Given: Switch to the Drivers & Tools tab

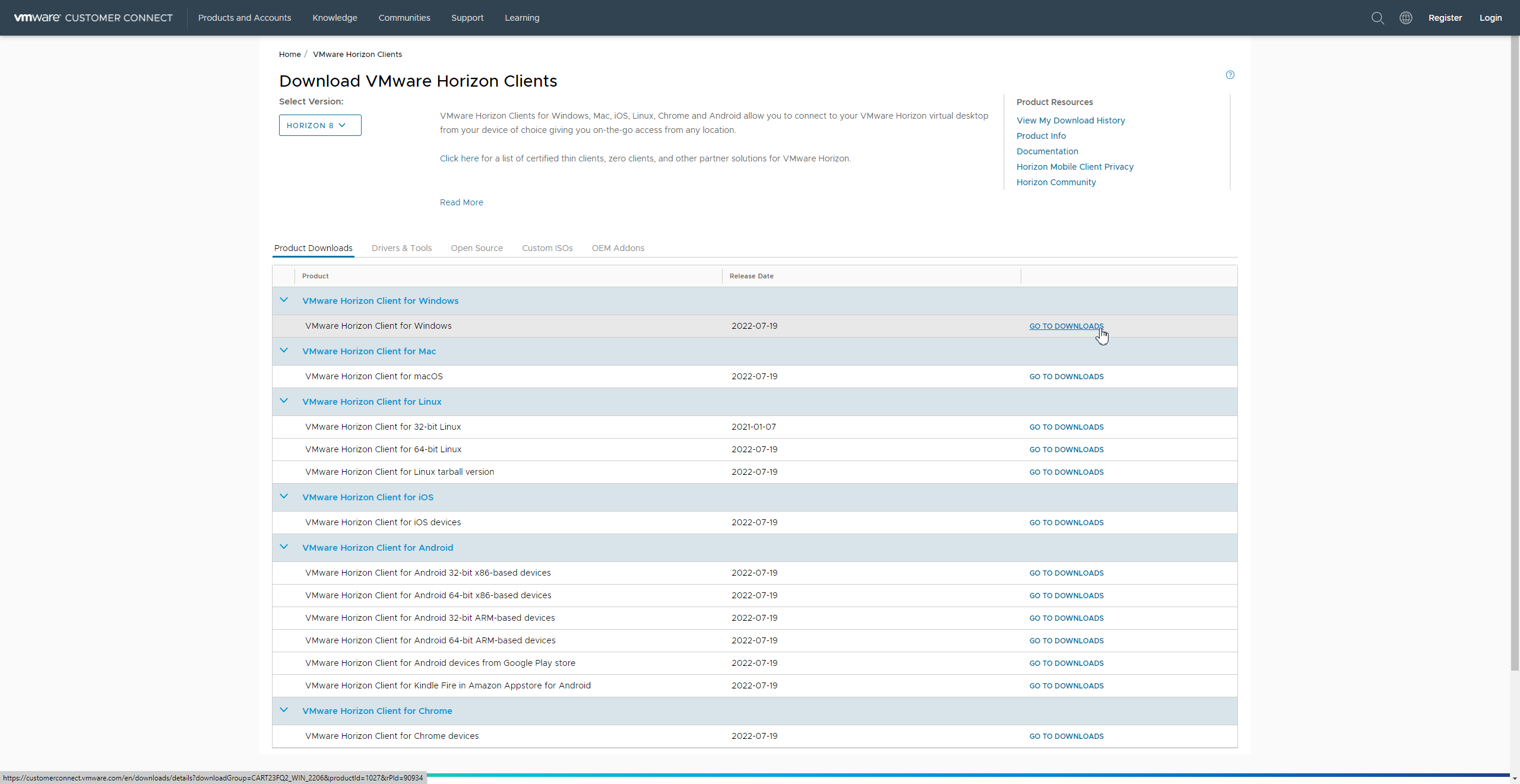Looking at the screenshot, I should pos(401,248).
